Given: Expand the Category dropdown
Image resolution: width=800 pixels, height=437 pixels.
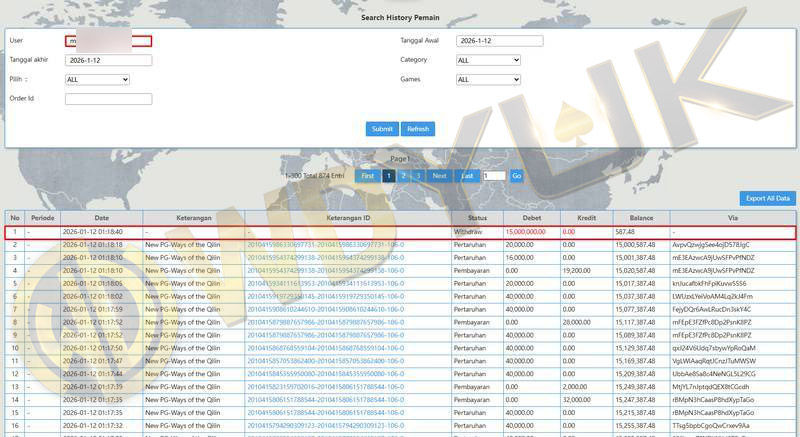Looking at the screenshot, I should tap(488, 60).
